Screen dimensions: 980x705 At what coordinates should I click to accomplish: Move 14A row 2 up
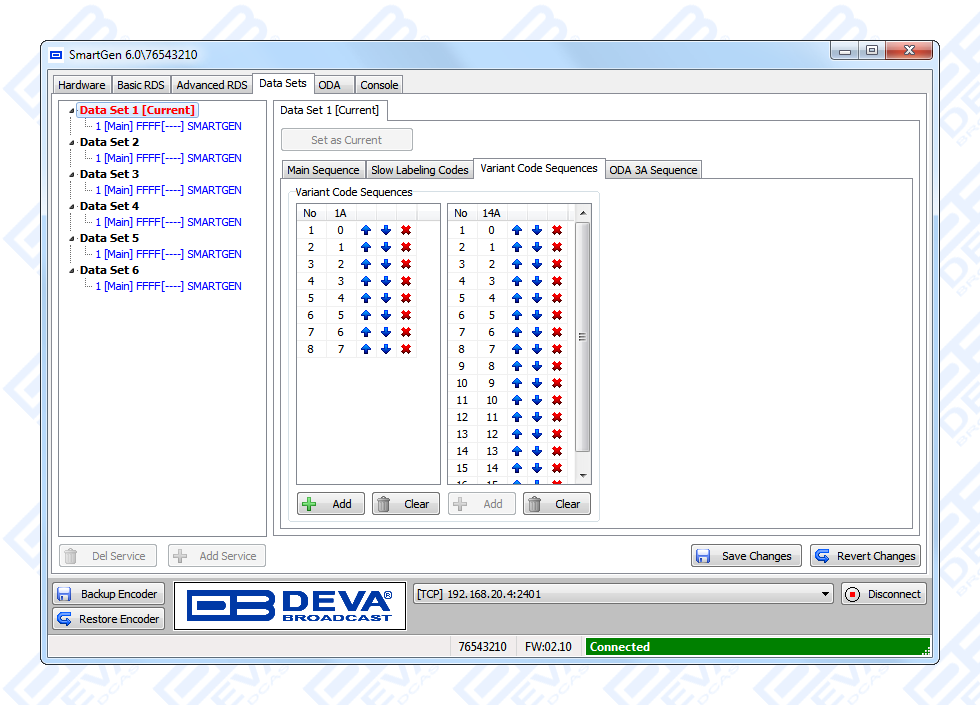517,247
